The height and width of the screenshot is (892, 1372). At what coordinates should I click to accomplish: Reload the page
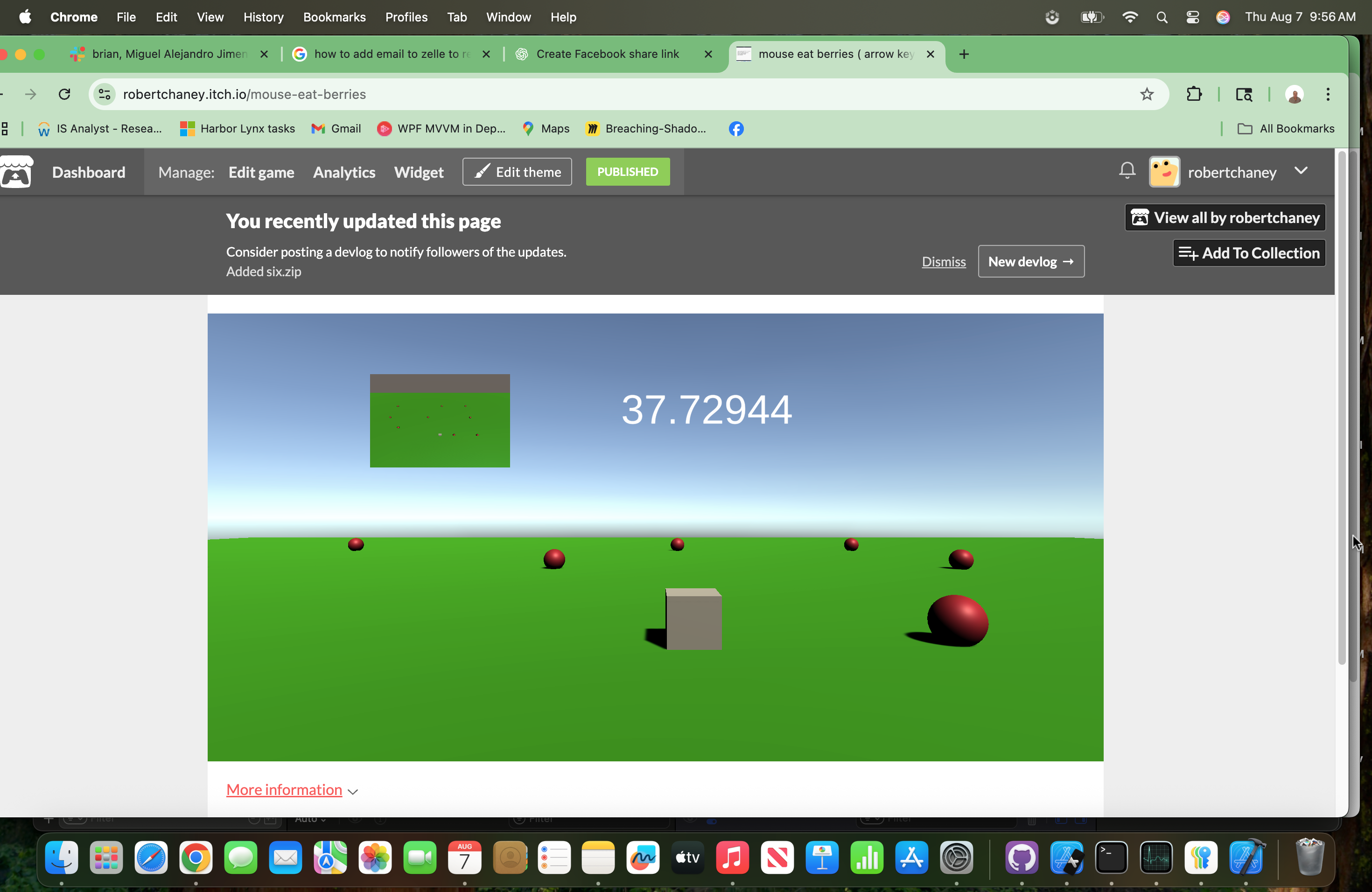64,94
